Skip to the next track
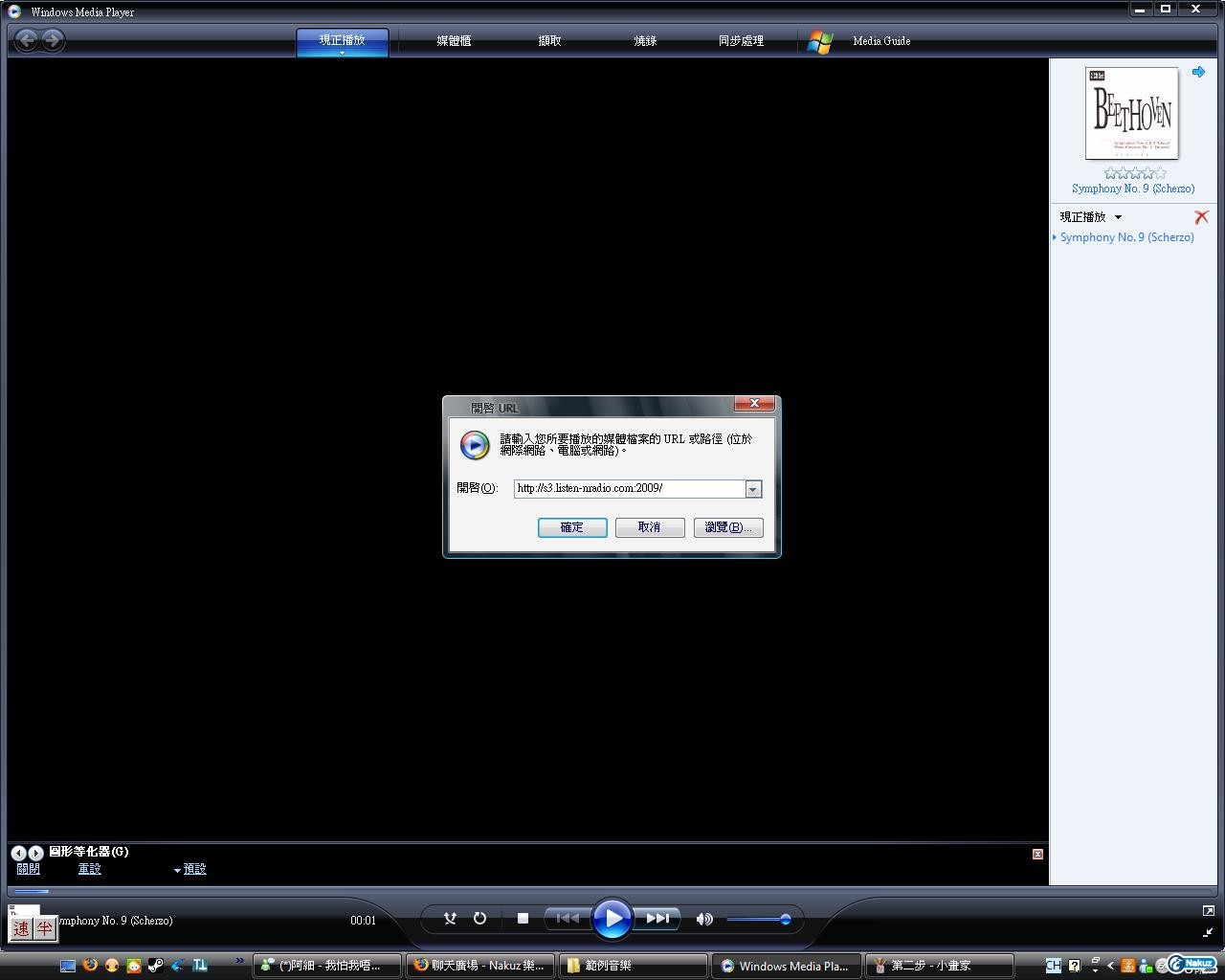The image size is (1225, 980). 658,919
